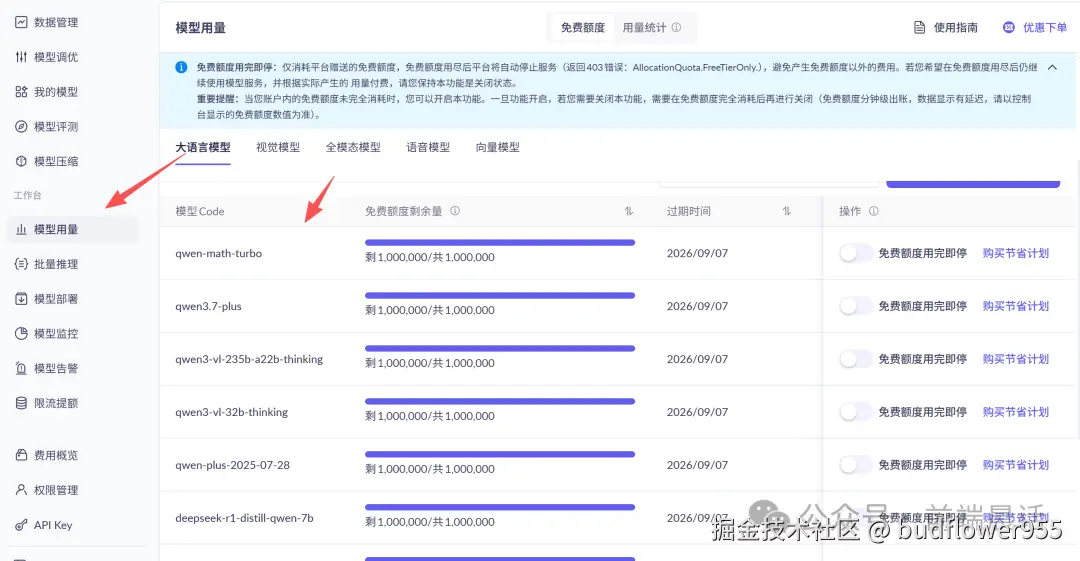Select 模型用量 in the sidebar
1080x561 pixels.
[x=72, y=230]
